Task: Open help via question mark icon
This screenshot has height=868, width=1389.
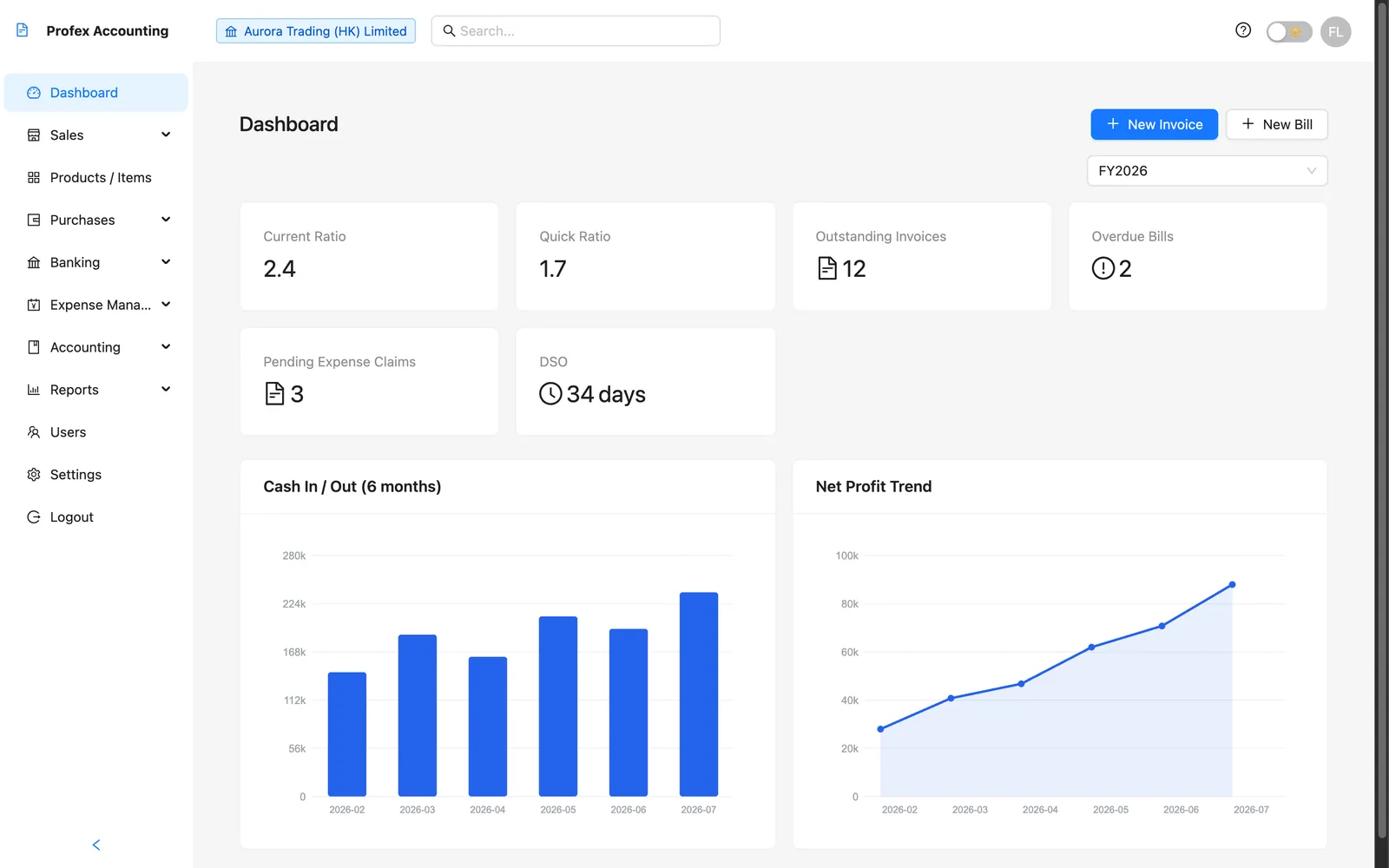Action: tap(1243, 30)
